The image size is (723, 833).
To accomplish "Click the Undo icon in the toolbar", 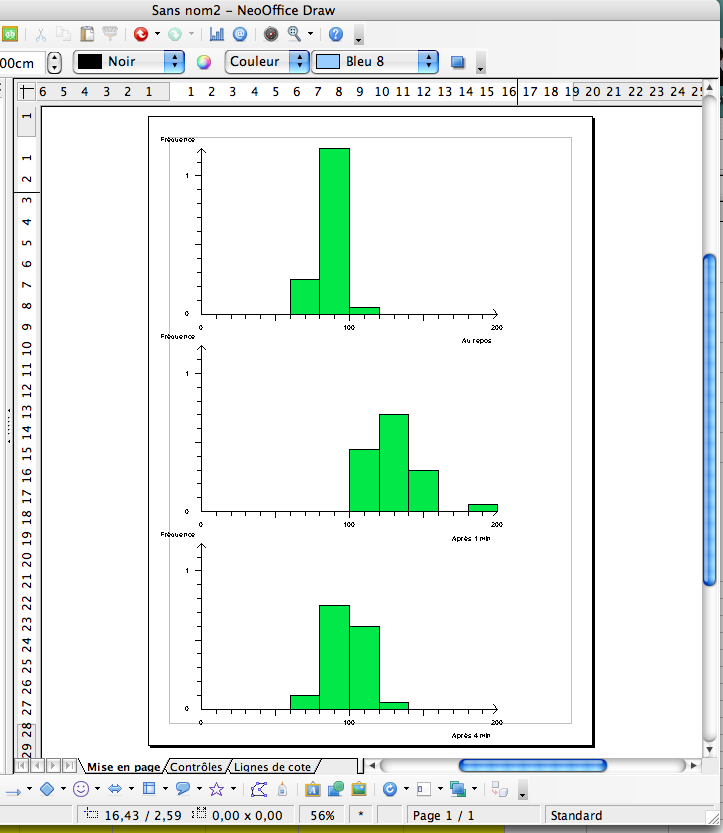I will (140, 34).
